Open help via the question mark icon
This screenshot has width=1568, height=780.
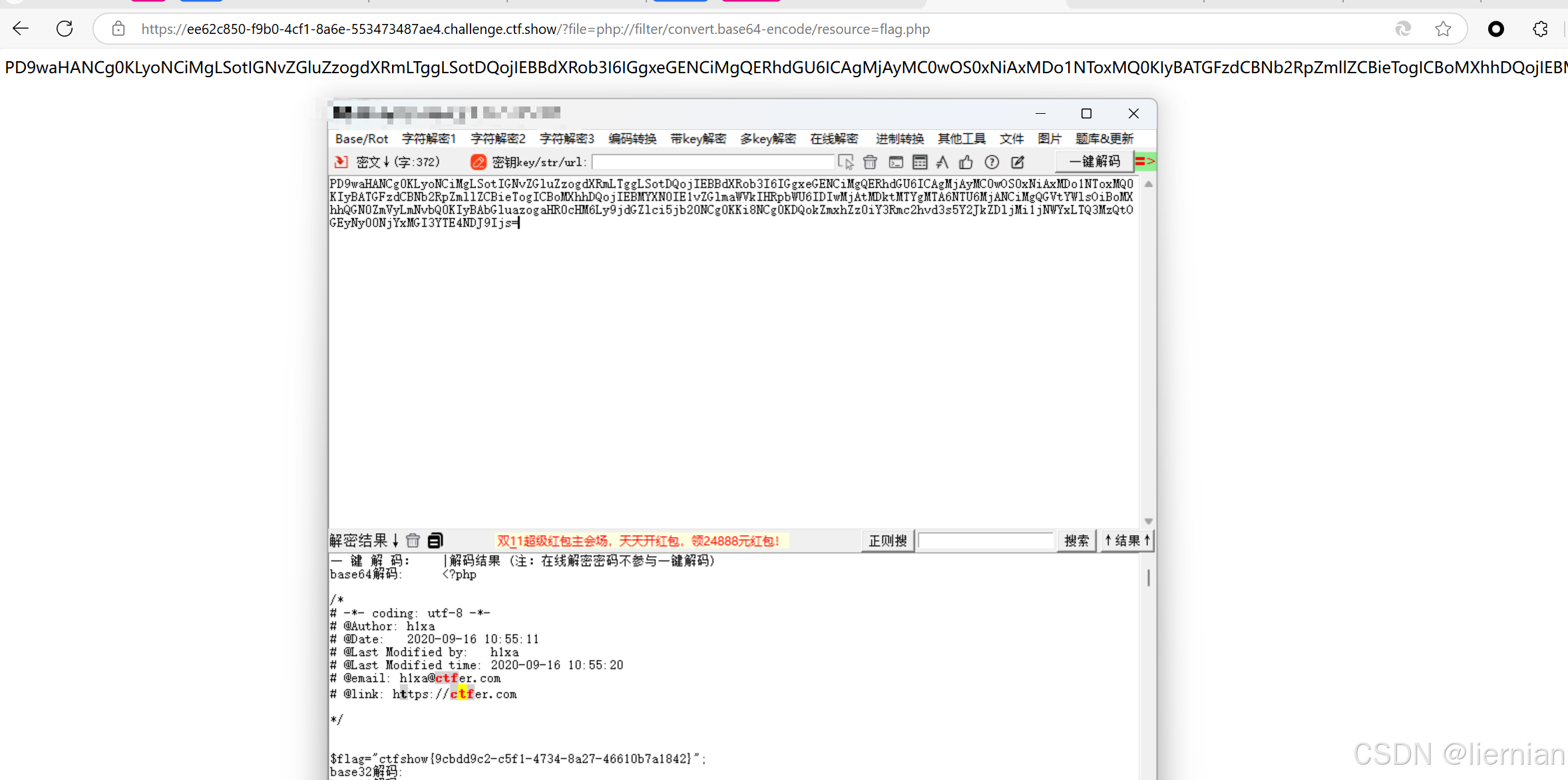[992, 162]
